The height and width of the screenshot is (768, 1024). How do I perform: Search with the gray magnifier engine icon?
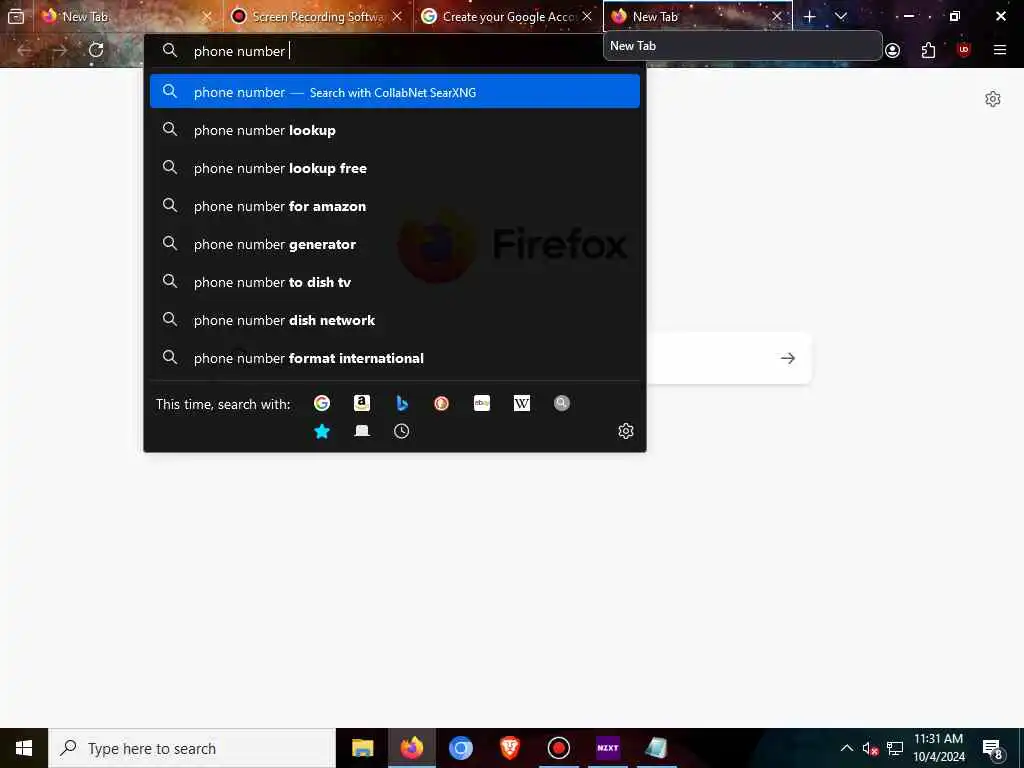coord(562,404)
